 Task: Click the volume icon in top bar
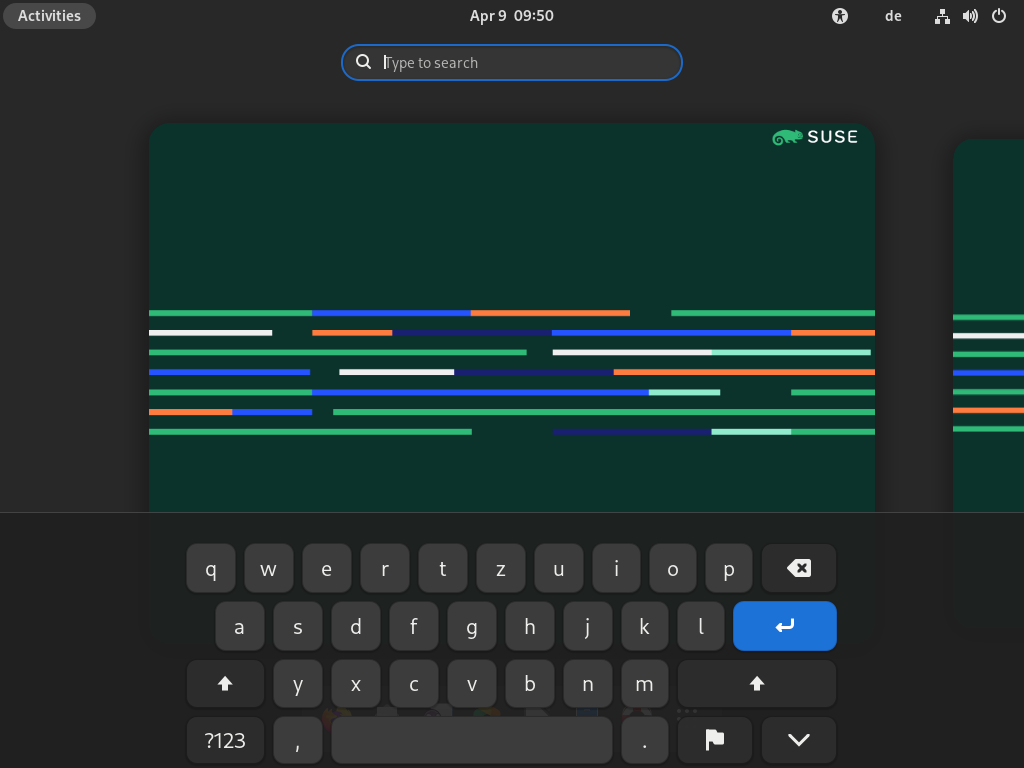(x=969, y=16)
